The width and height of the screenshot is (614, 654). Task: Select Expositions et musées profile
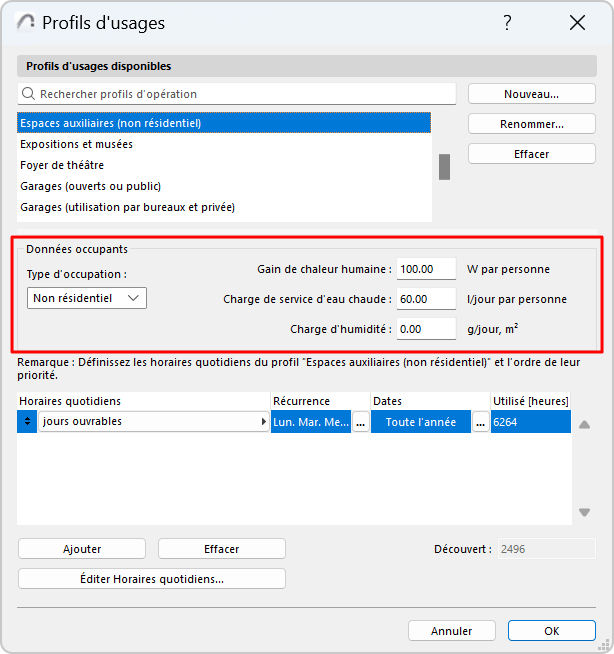coord(77,144)
